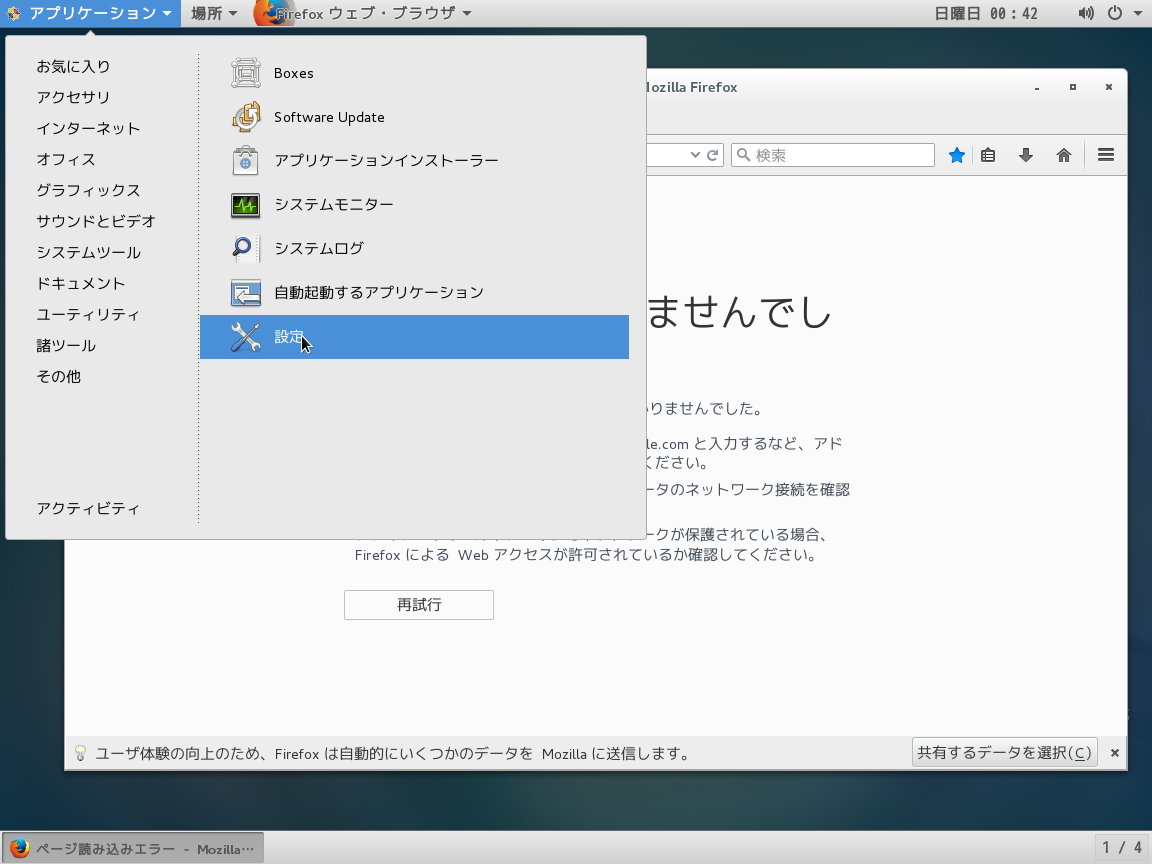This screenshot has width=1152, height=864.
Task: Choose アクセサリ category
Action: 73,97
